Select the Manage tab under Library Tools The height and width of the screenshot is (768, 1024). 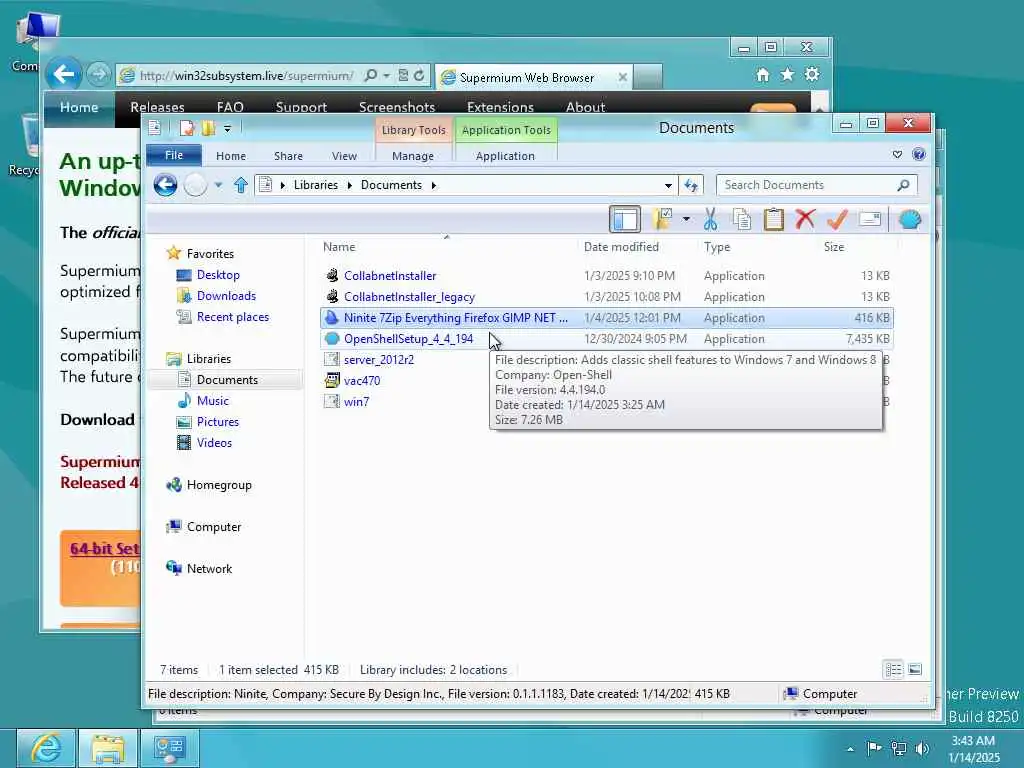[413, 156]
